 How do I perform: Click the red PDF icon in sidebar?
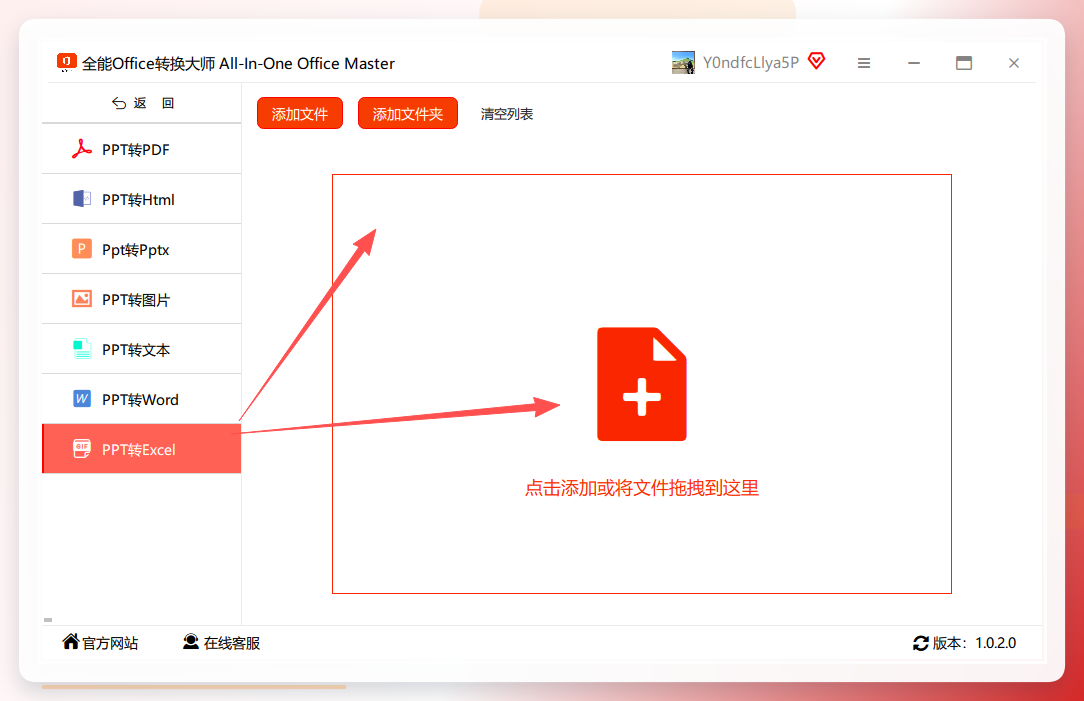pyautogui.click(x=82, y=149)
